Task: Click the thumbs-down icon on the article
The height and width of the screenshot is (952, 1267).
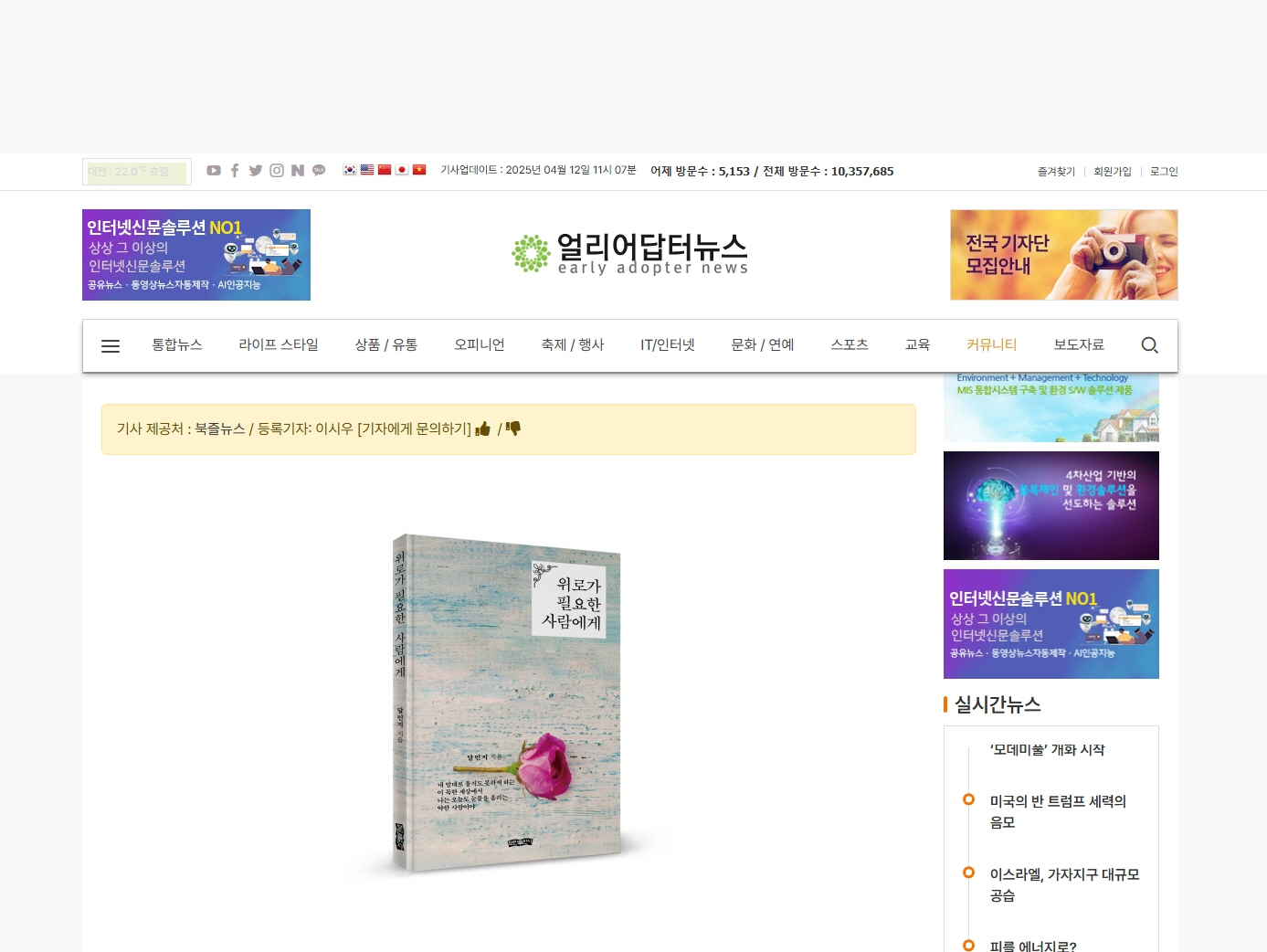Action: (x=513, y=428)
